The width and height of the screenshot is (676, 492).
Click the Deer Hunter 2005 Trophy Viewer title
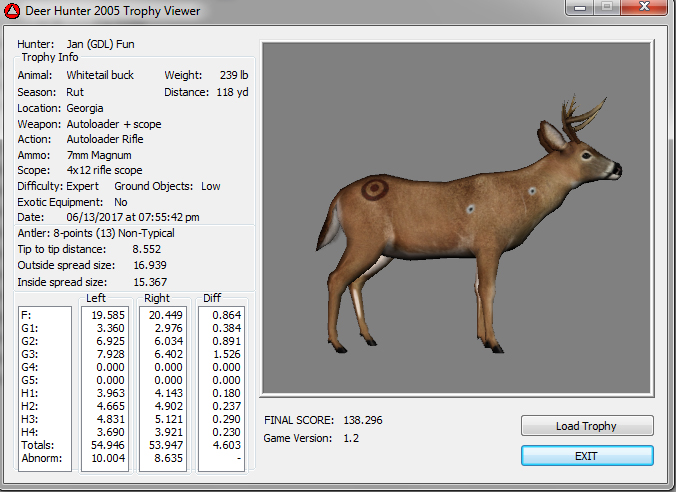[111, 11]
